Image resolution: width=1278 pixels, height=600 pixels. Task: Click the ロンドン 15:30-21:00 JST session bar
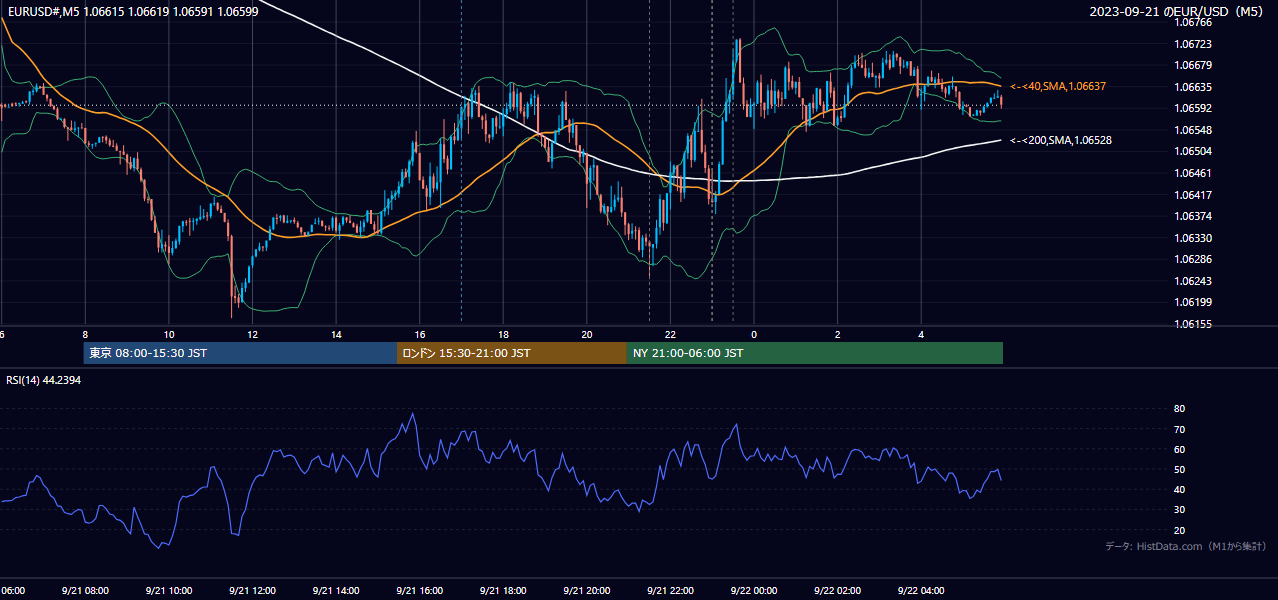512,353
